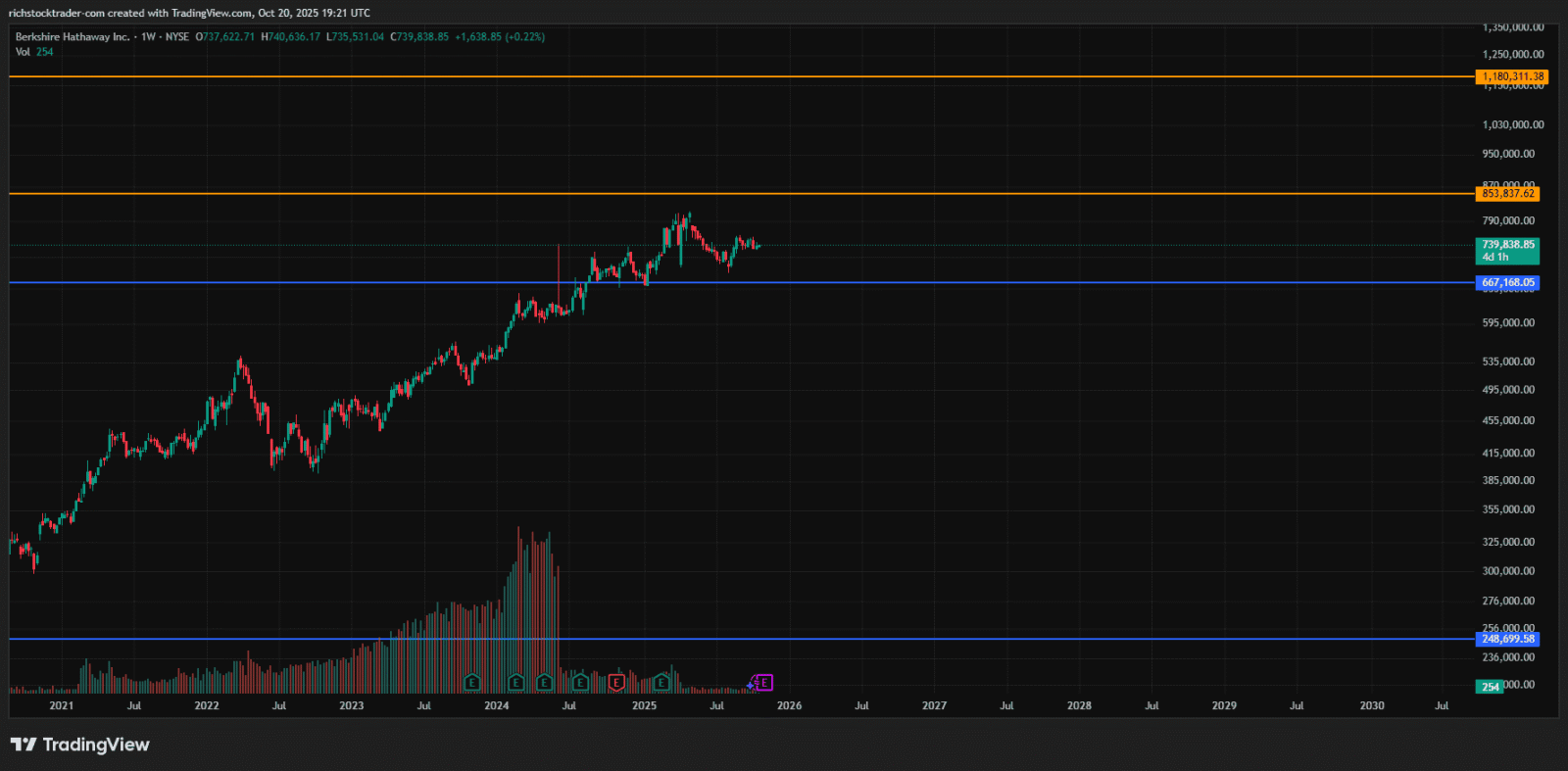Click the low value L735,531.04
This screenshot has width=1568, height=771.
coord(355,37)
